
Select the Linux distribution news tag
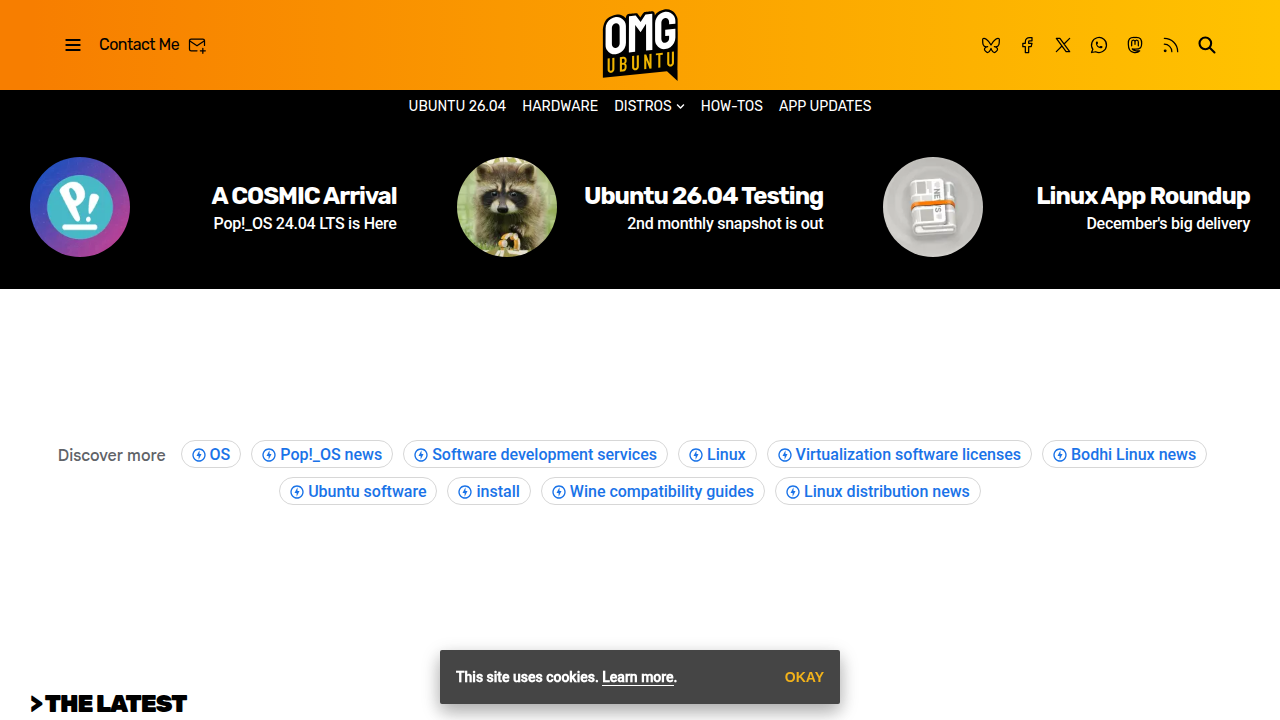877,491
